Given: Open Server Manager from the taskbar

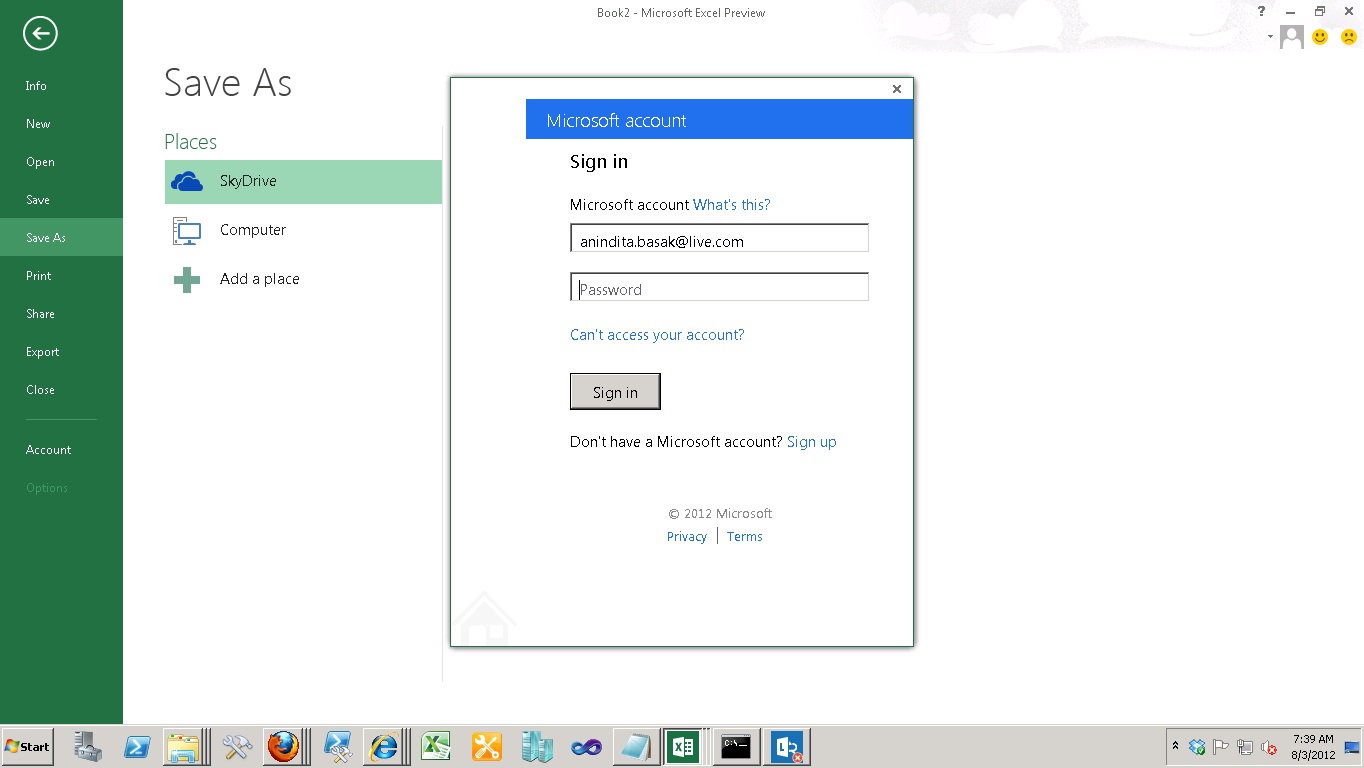Looking at the screenshot, I should point(88,746).
